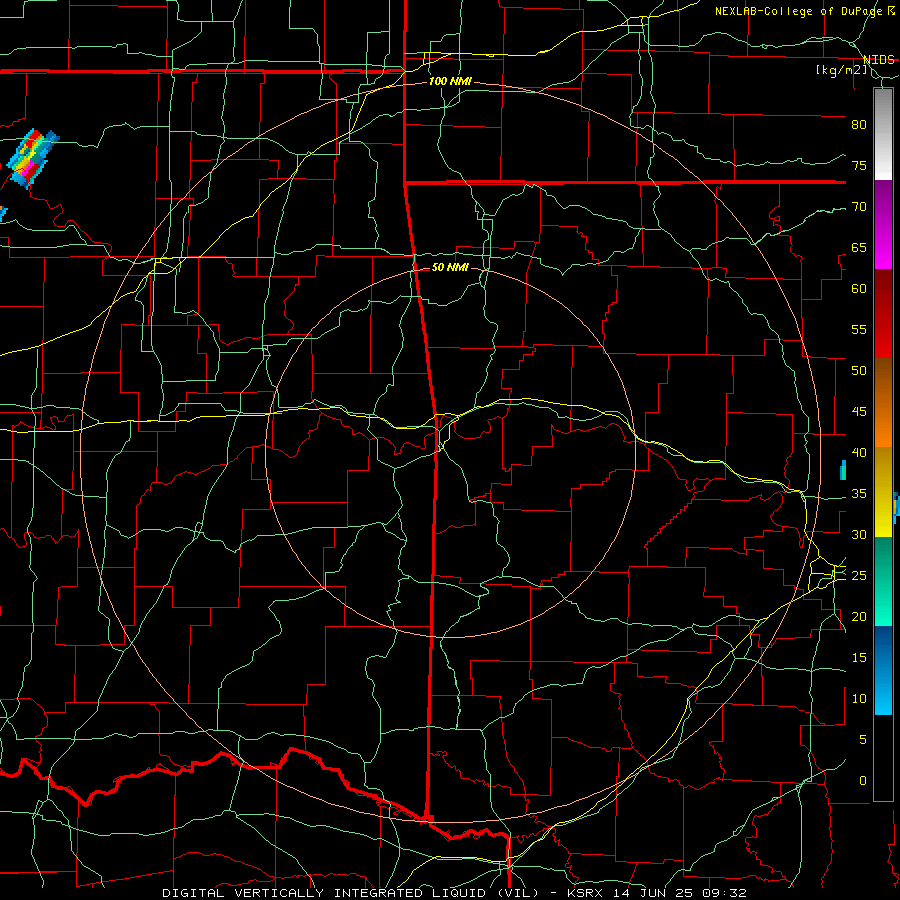Click the scale value 55
The image size is (900, 900).
859,330
